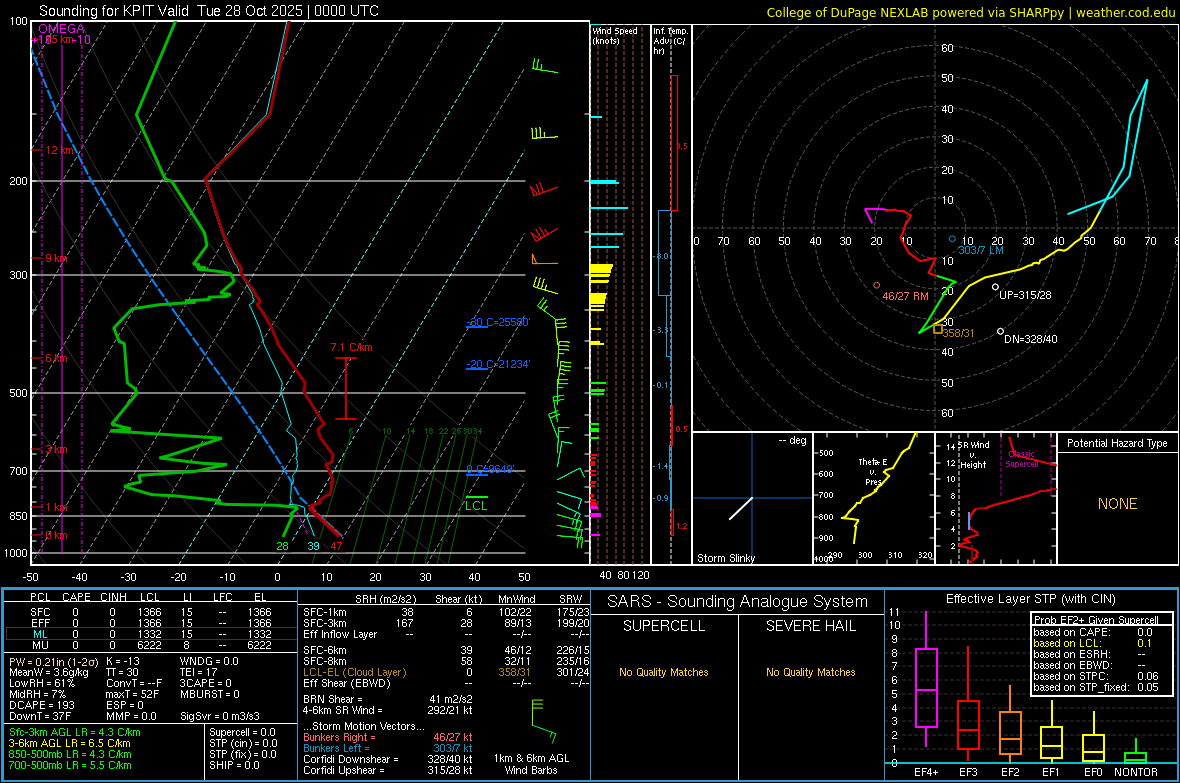Click the 'SR Wind v. Height' panel label
This screenshot has height=783, width=1180.
[975, 455]
